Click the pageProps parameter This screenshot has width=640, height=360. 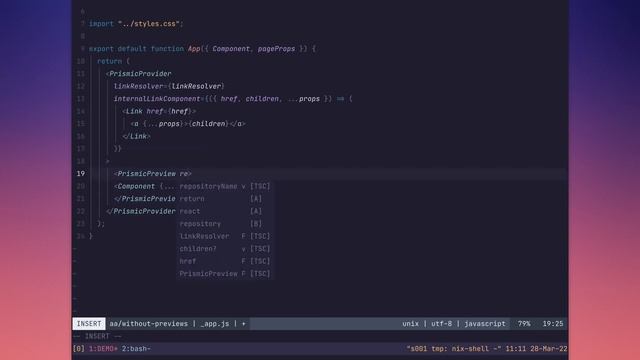point(276,49)
